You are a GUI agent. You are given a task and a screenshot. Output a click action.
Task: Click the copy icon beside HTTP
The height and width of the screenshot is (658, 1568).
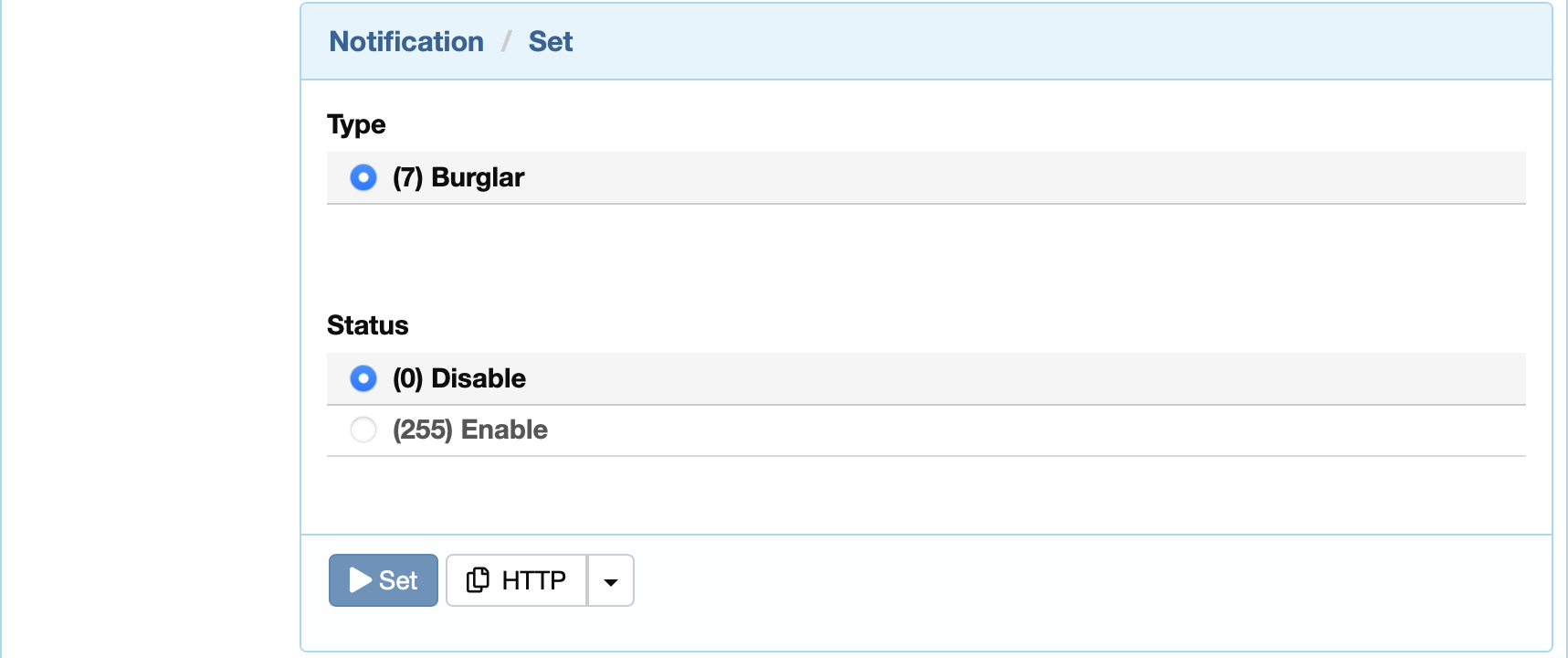pos(478,580)
